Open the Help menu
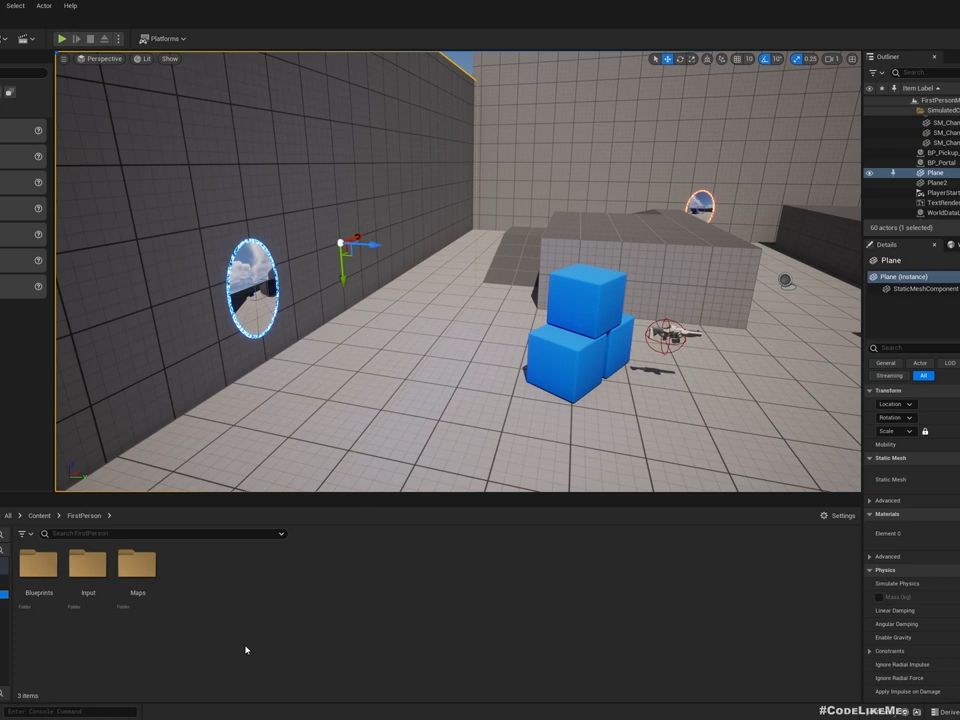This screenshot has width=960, height=720. tap(70, 6)
